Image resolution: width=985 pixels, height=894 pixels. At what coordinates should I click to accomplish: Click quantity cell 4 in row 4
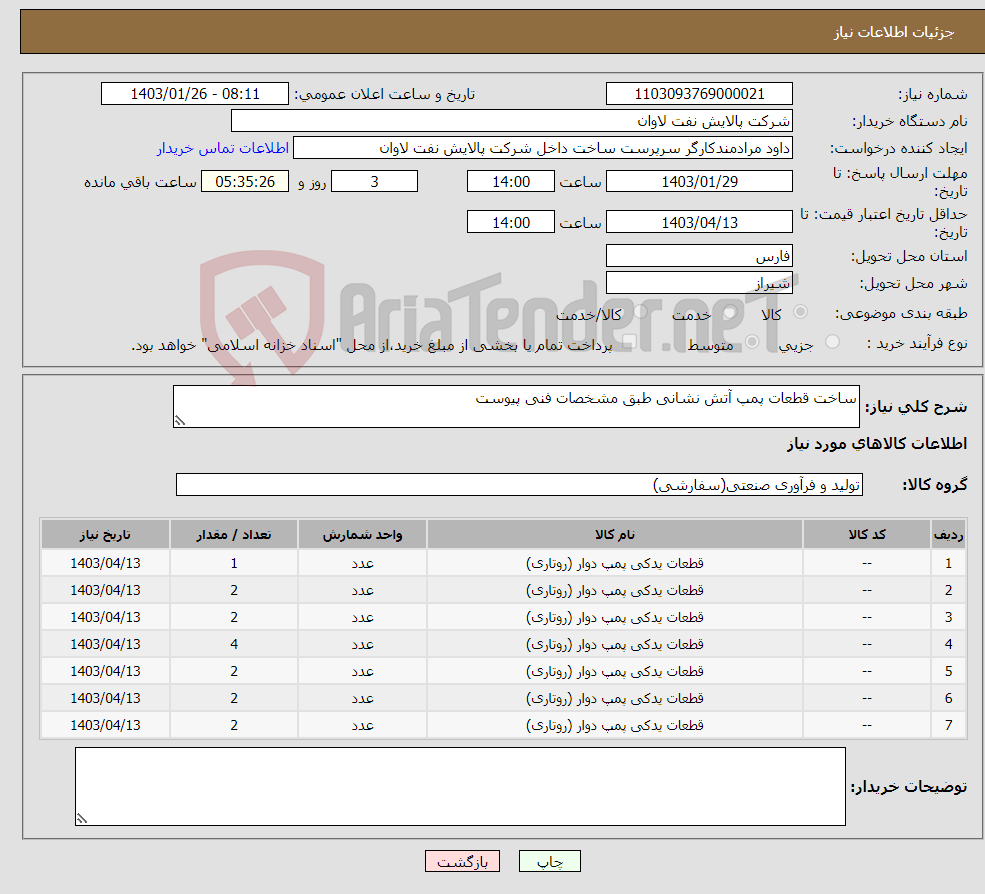[x=234, y=645]
